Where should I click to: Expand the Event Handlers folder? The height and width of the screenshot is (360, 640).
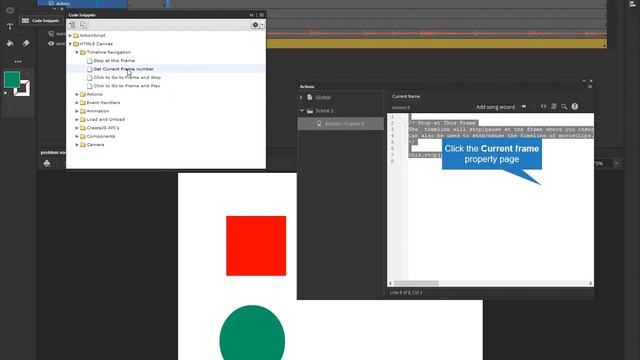click(77, 103)
